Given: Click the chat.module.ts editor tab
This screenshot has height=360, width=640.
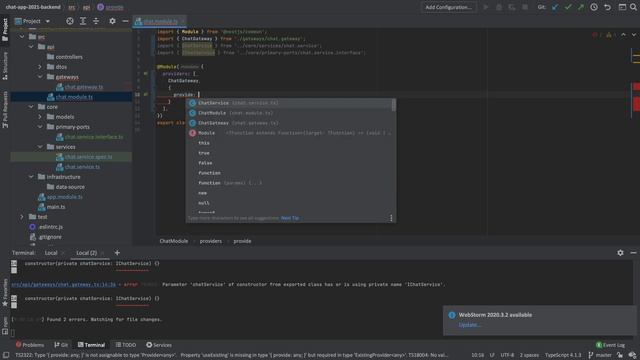Looking at the screenshot, I should click(x=160, y=21).
